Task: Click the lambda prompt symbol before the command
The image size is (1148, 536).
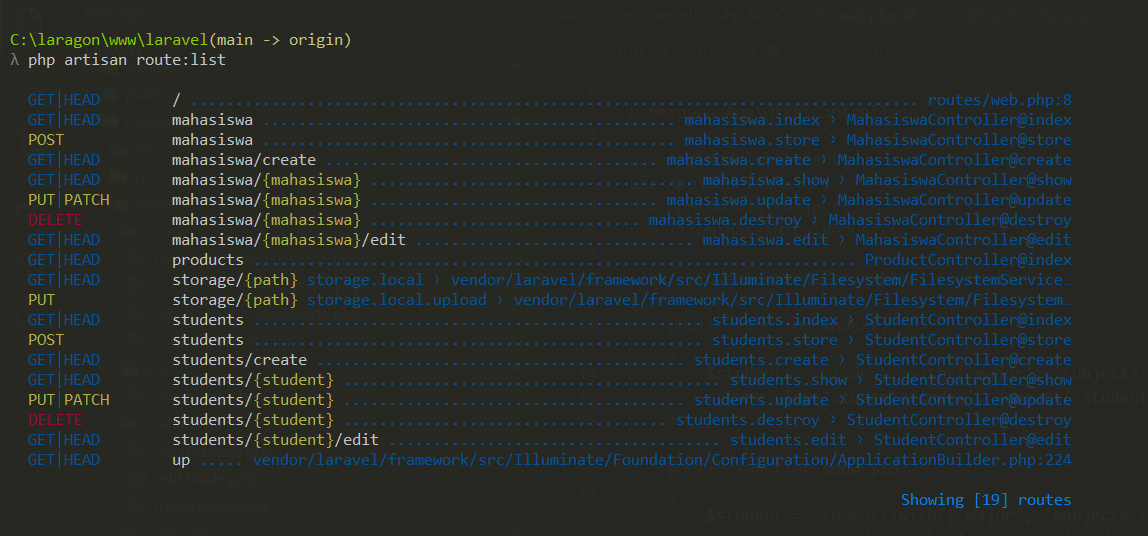Action: coord(15,60)
